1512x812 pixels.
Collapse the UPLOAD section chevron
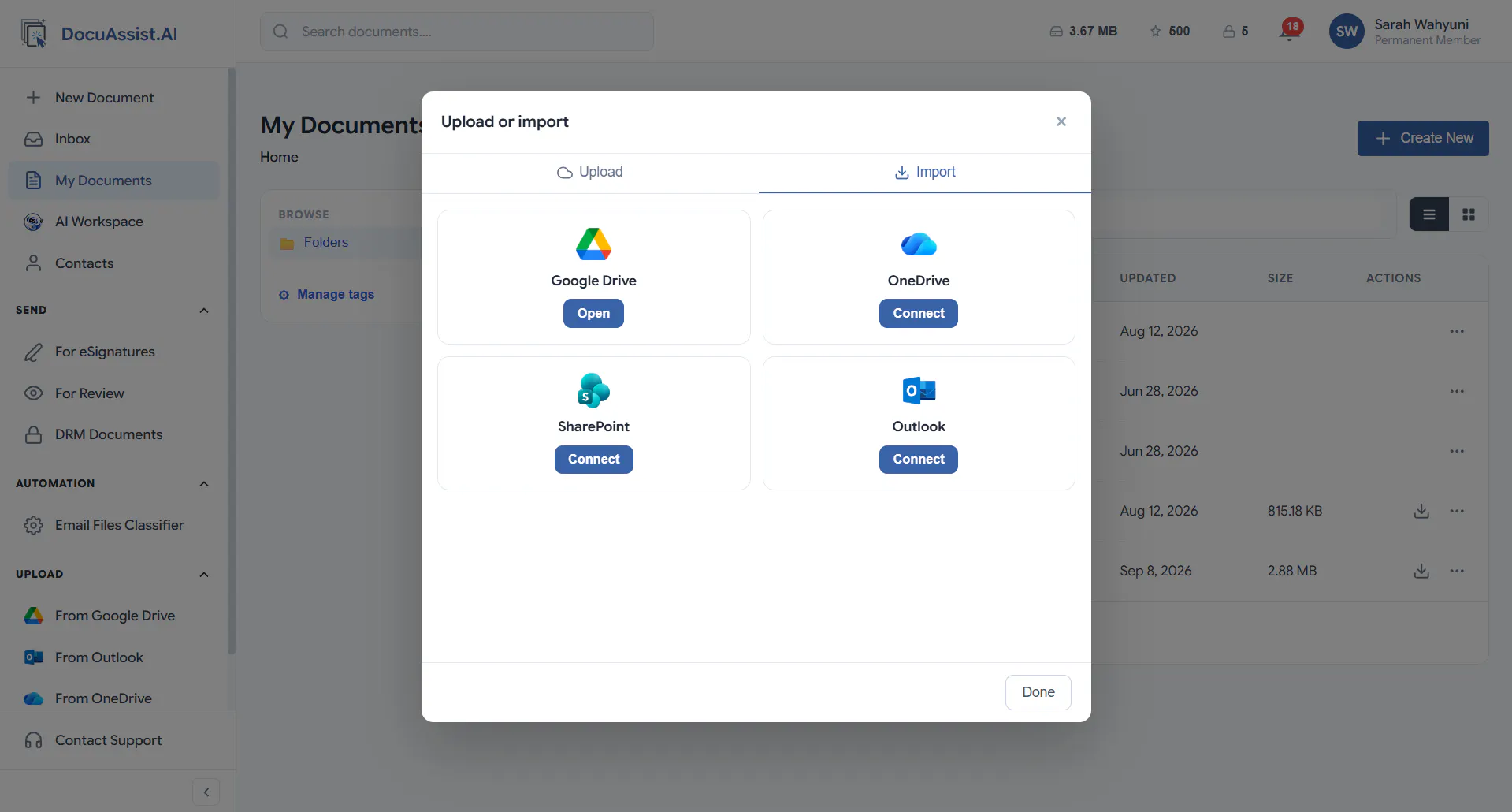204,575
